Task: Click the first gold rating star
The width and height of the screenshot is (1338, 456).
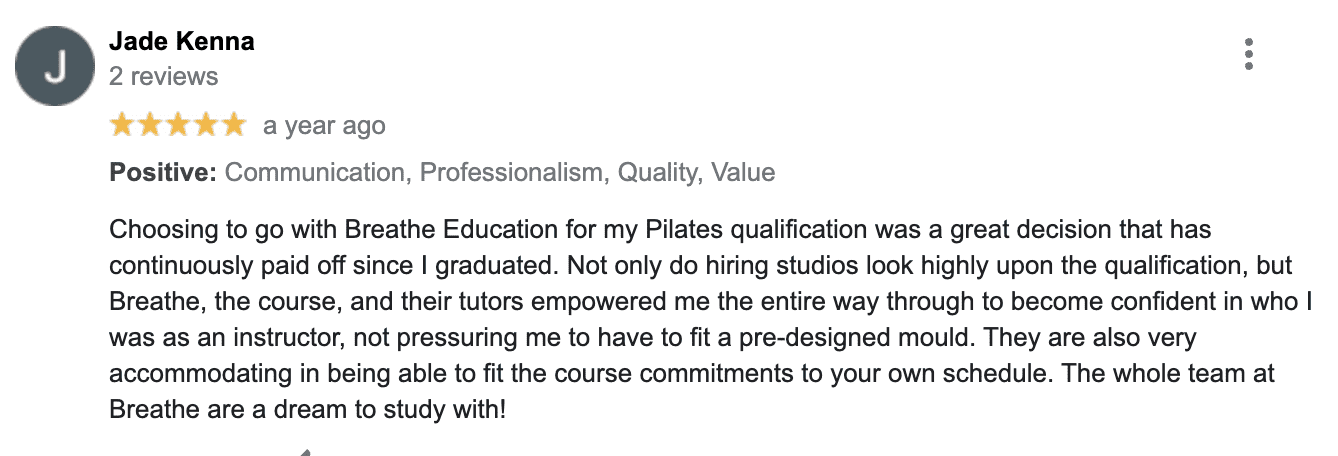Action: (x=123, y=125)
